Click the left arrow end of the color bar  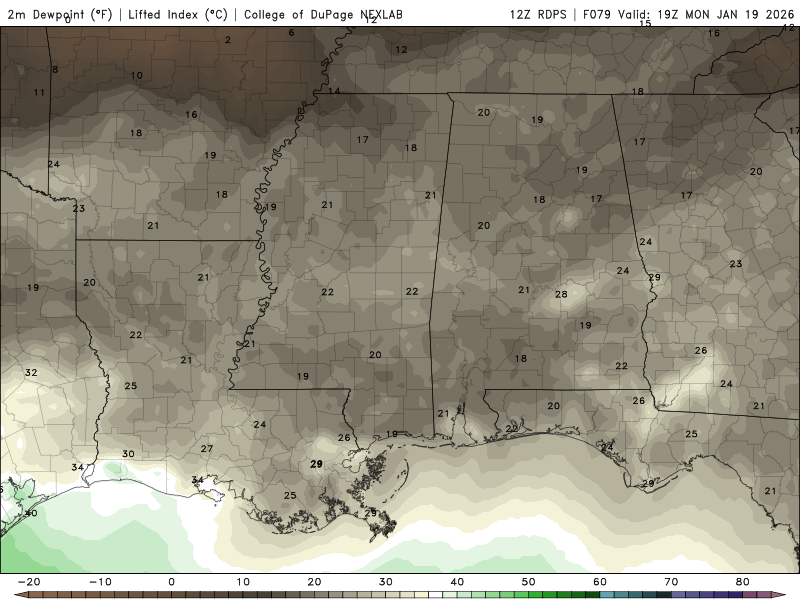coord(20,594)
